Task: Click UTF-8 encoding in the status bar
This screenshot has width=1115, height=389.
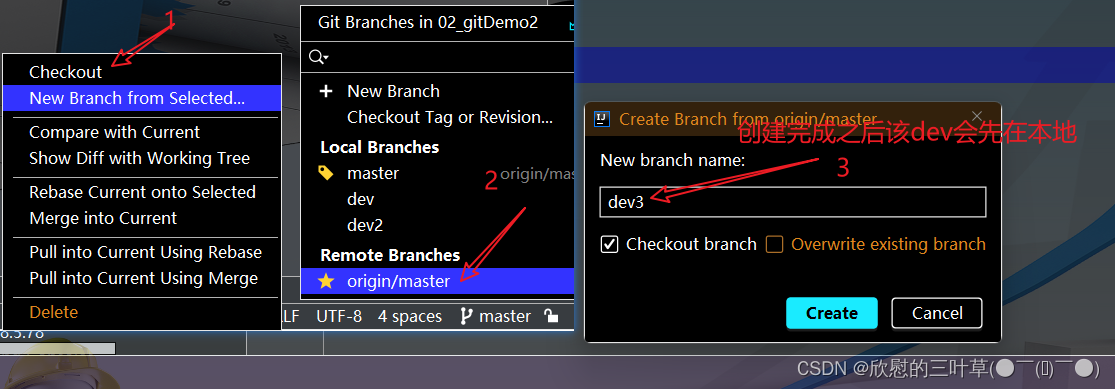Action: (x=339, y=316)
